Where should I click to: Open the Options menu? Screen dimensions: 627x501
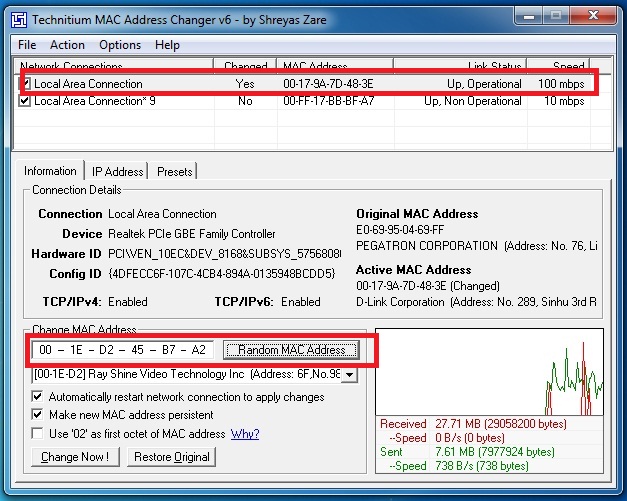click(120, 45)
